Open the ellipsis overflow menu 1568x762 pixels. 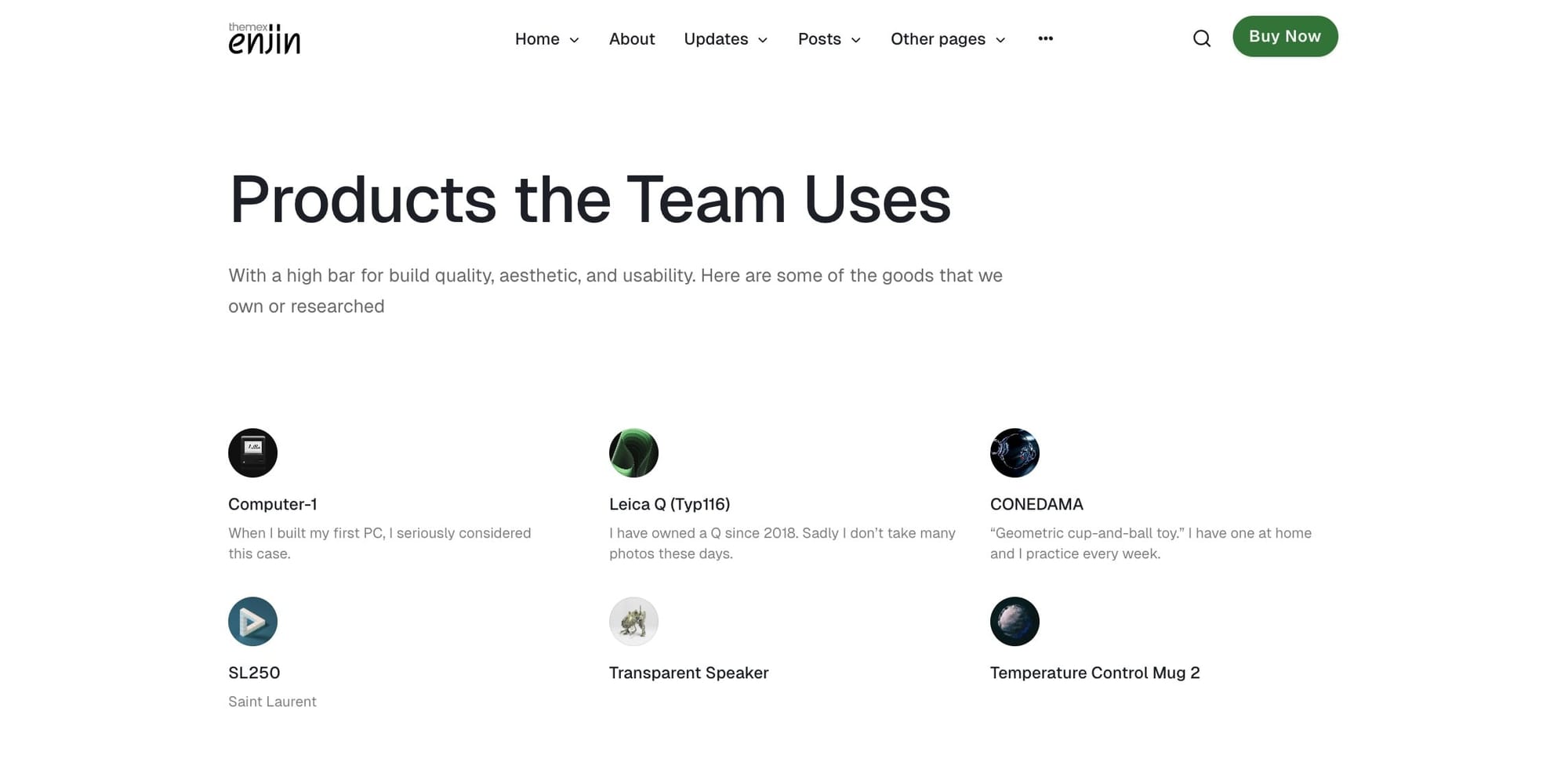pyautogui.click(x=1045, y=38)
